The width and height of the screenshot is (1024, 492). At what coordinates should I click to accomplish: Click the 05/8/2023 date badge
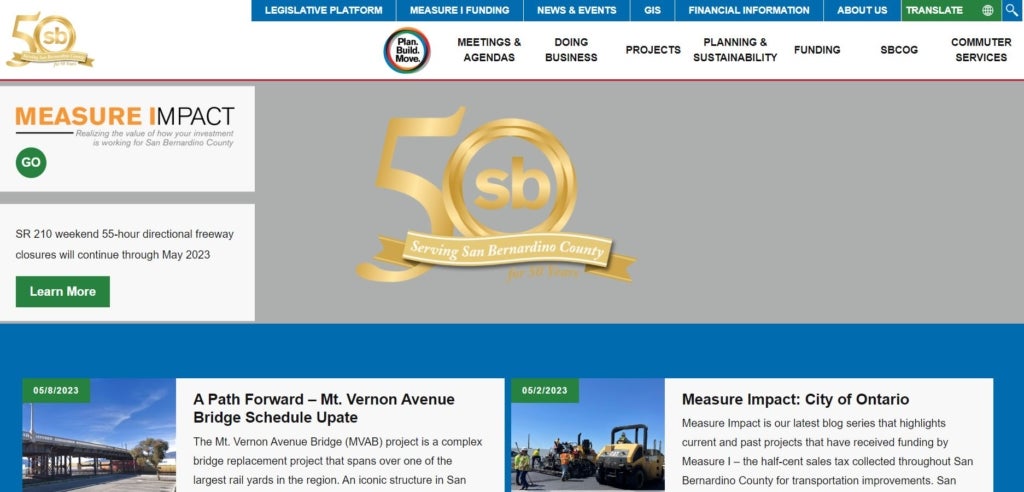pyautogui.click(x=56, y=391)
